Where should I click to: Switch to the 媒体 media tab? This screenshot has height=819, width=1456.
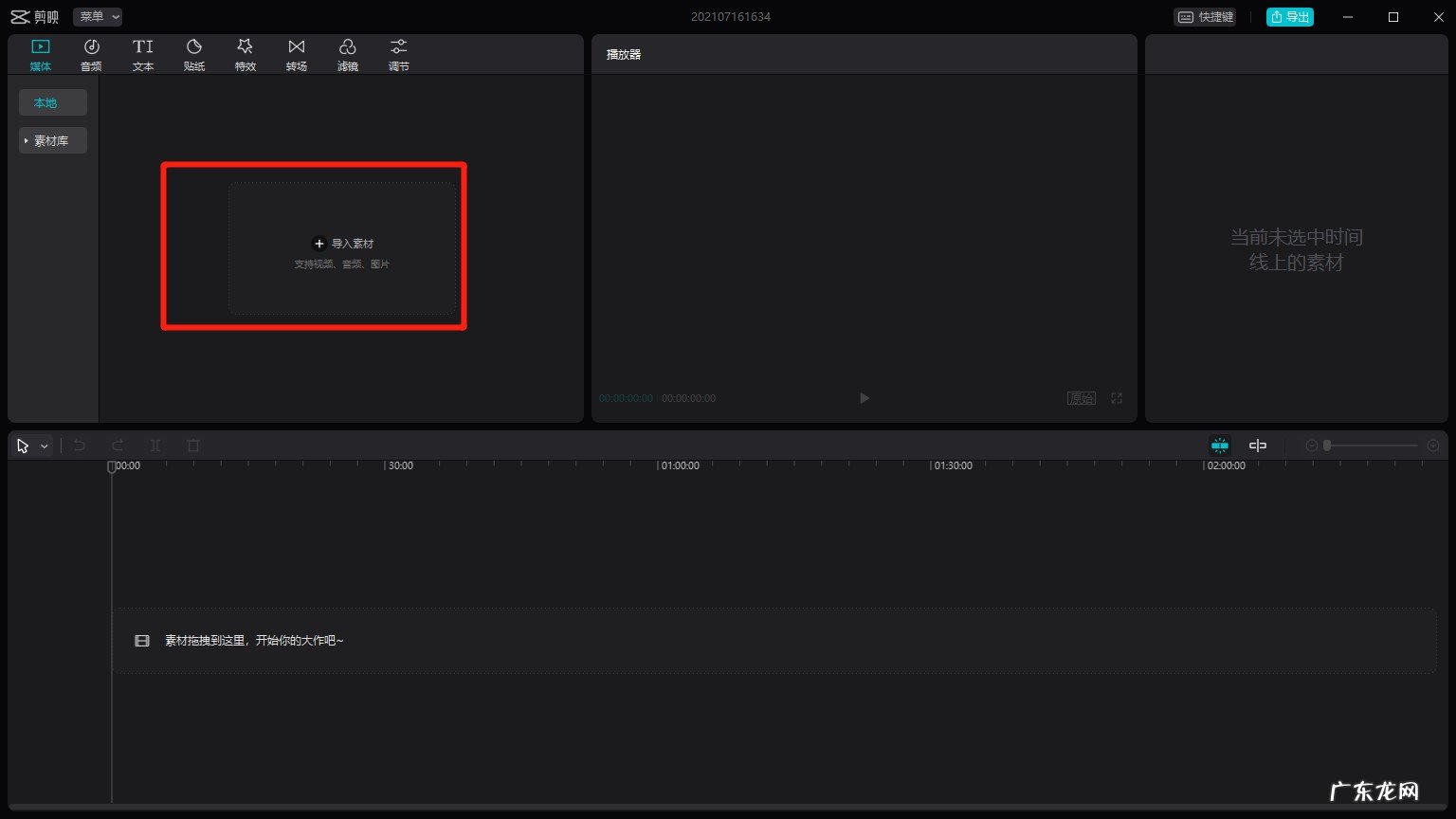tap(40, 55)
